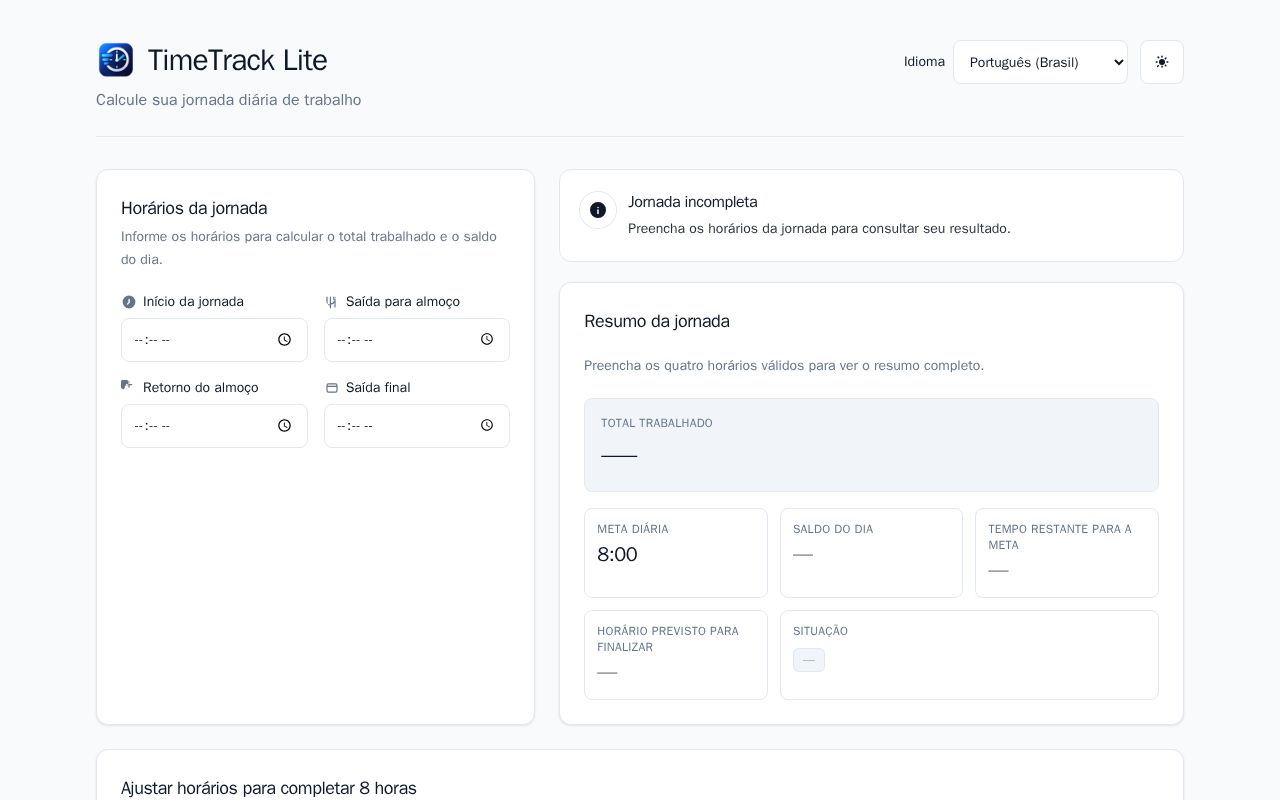Click the SITUAÇÃO status badge
This screenshot has width=1280, height=800.
click(x=809, y=660)
